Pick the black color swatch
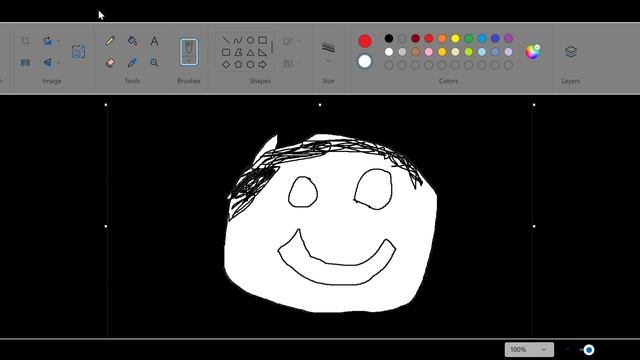Image resolution: width=640 pixels, height=360 pixels. 389,38
